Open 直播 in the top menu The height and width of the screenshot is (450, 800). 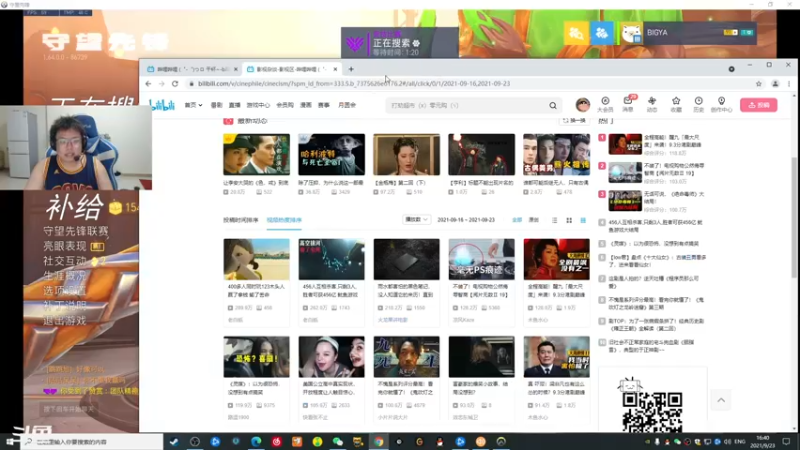[x=235, y=105]
